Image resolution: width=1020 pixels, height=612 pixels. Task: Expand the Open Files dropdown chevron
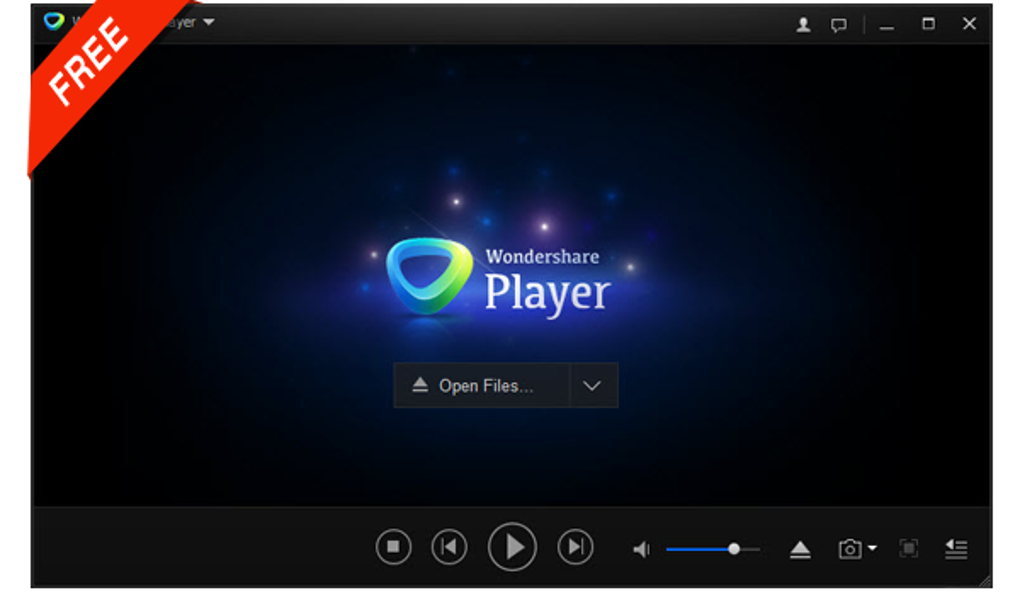click(592, 386)
